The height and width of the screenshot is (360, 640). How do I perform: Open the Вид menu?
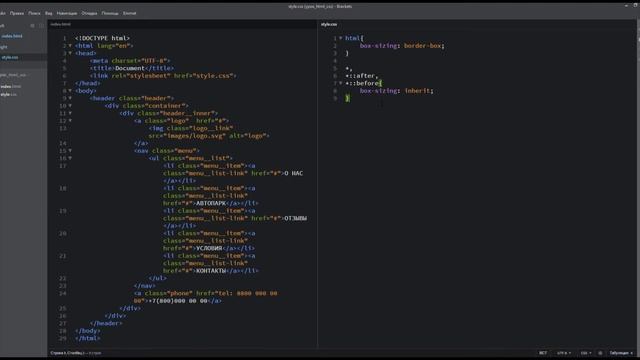coord(49,13)
